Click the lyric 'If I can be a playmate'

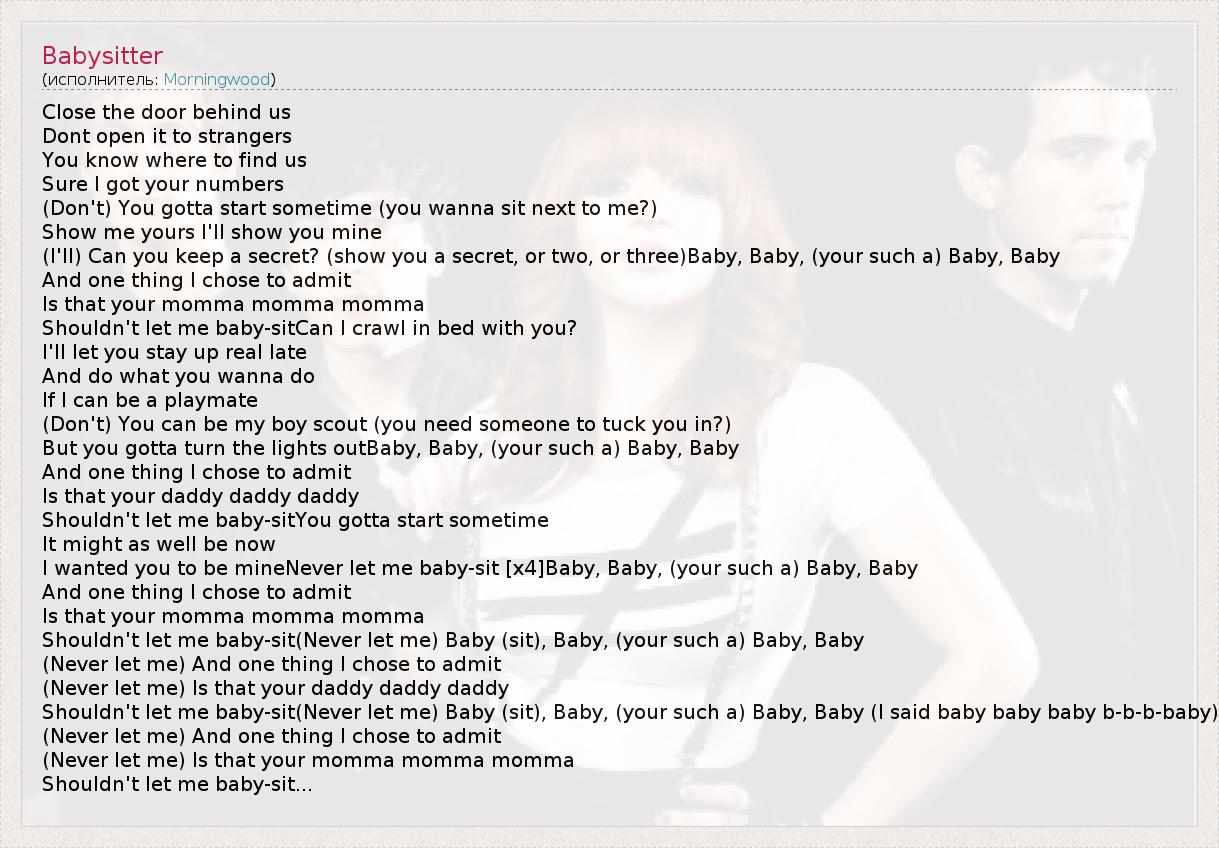[x=150, y=400]
